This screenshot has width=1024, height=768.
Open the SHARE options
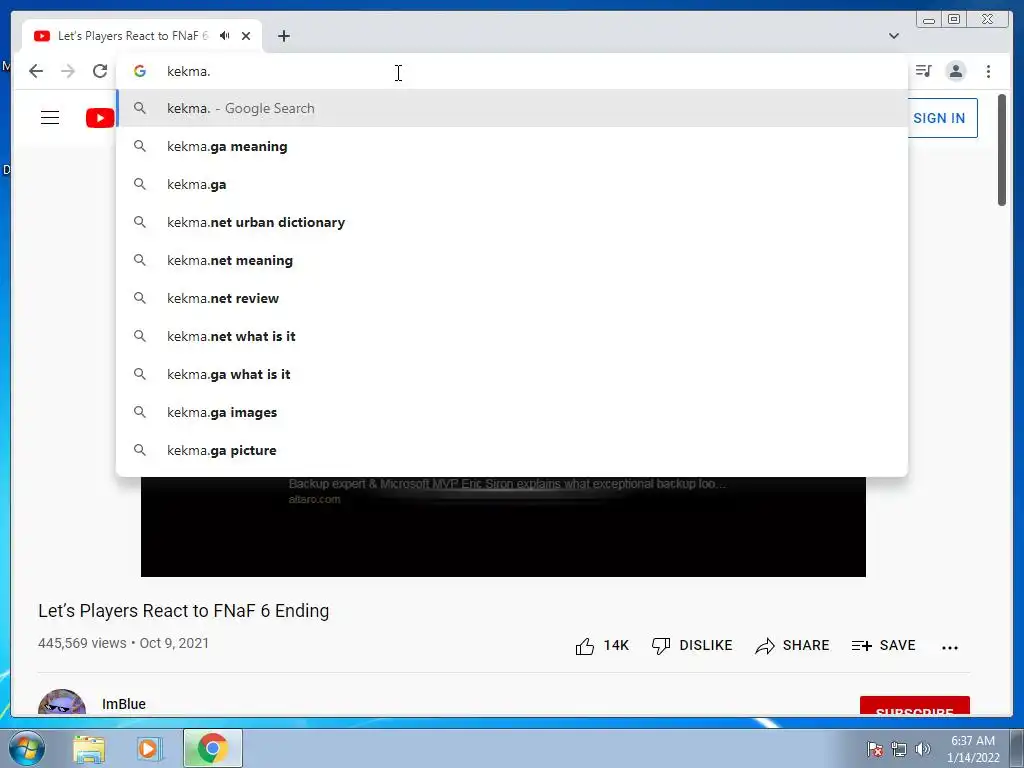coord(792,645)
